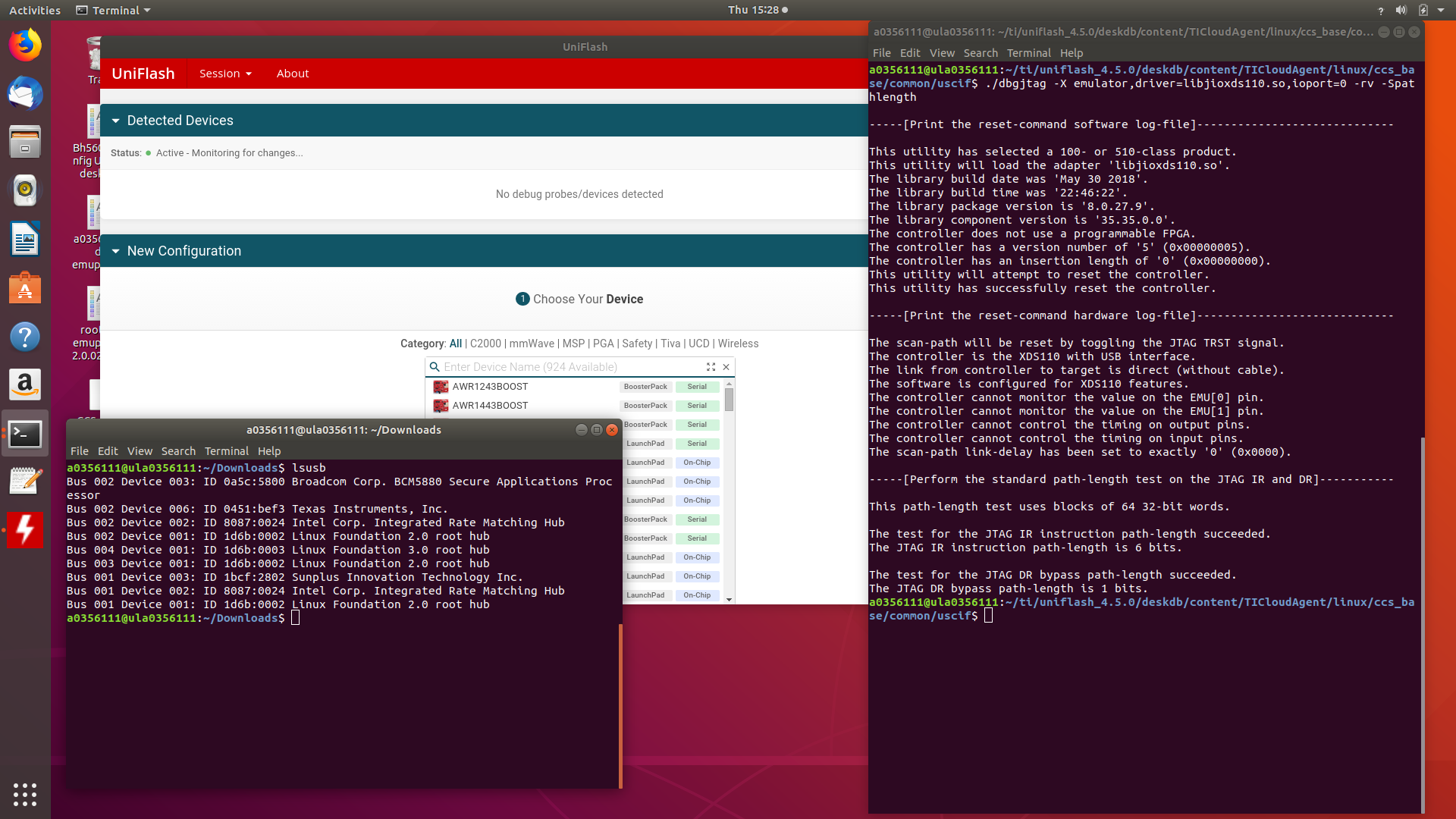Filter device category by C2000
1456x819 pixels.
click(x=485, y=344)
